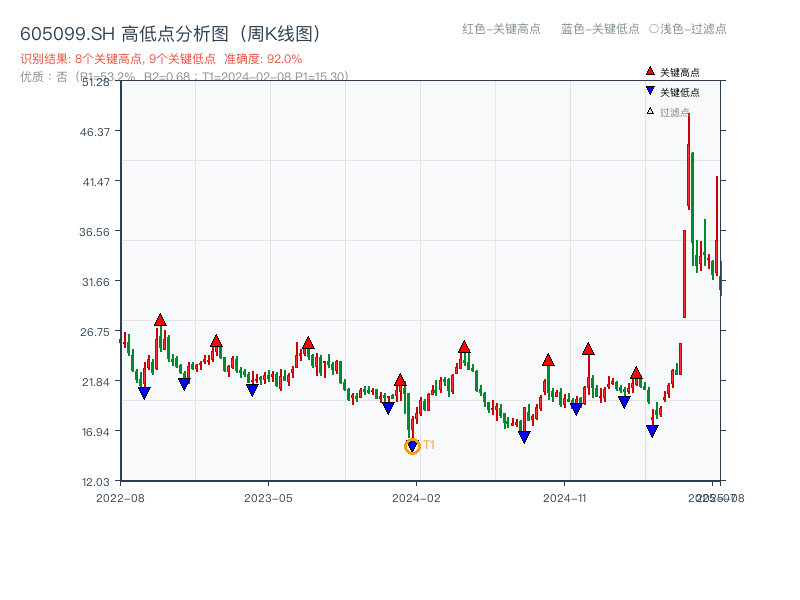Select the seventh red key-high triangle from left

(588, 349)
